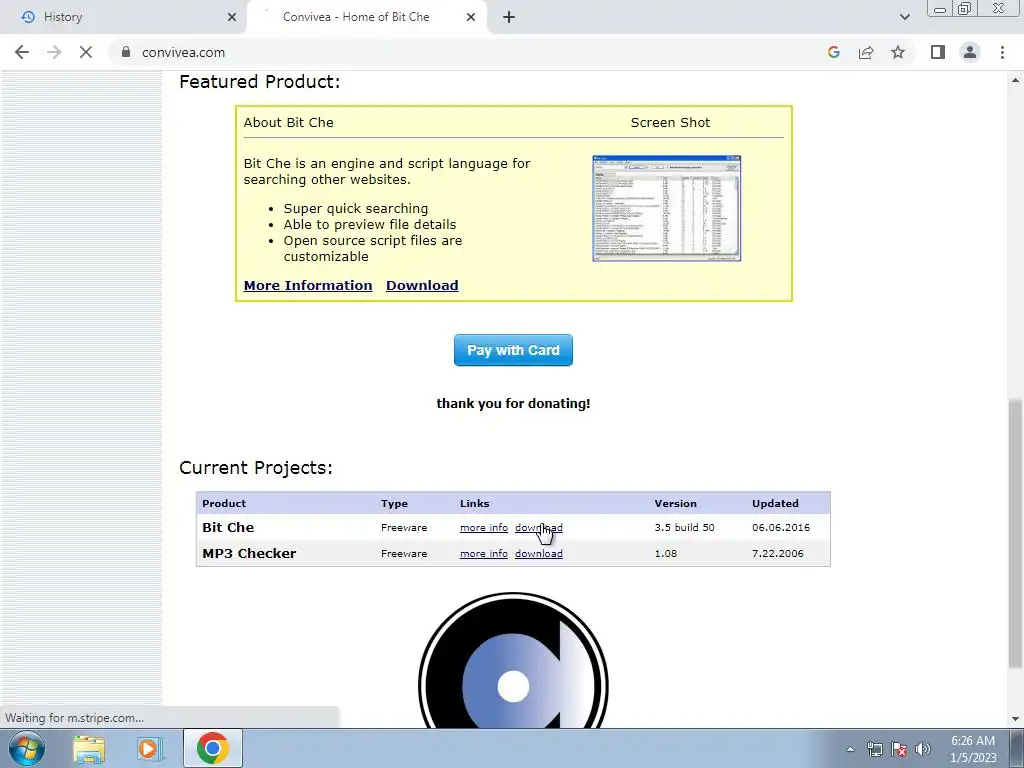Click the Chrome taskbar icon

212,748
